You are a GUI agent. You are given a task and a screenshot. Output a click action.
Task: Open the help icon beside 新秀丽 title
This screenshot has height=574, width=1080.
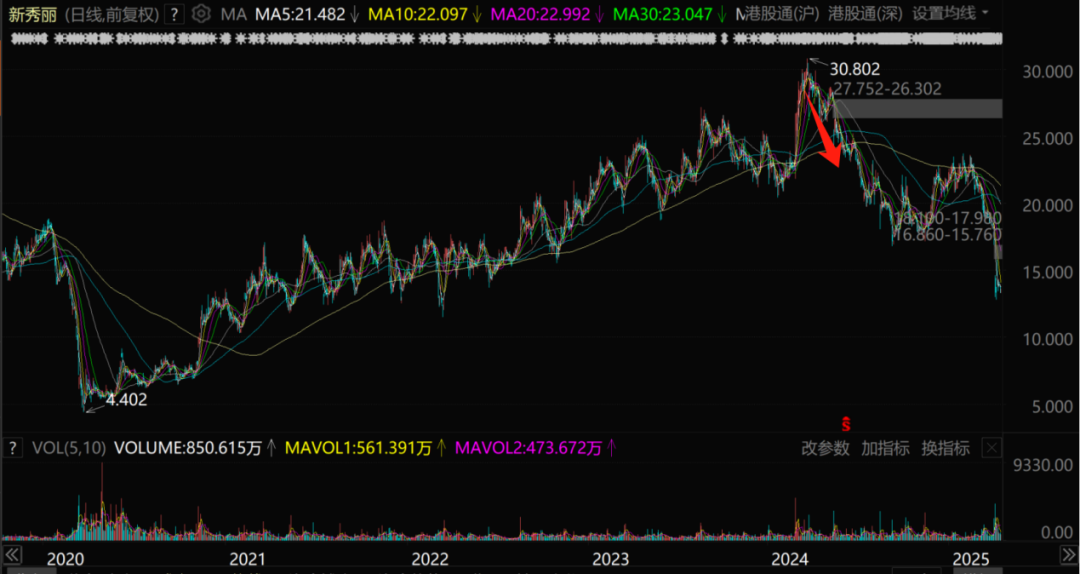pyautogui.click(x=175, y=14)
